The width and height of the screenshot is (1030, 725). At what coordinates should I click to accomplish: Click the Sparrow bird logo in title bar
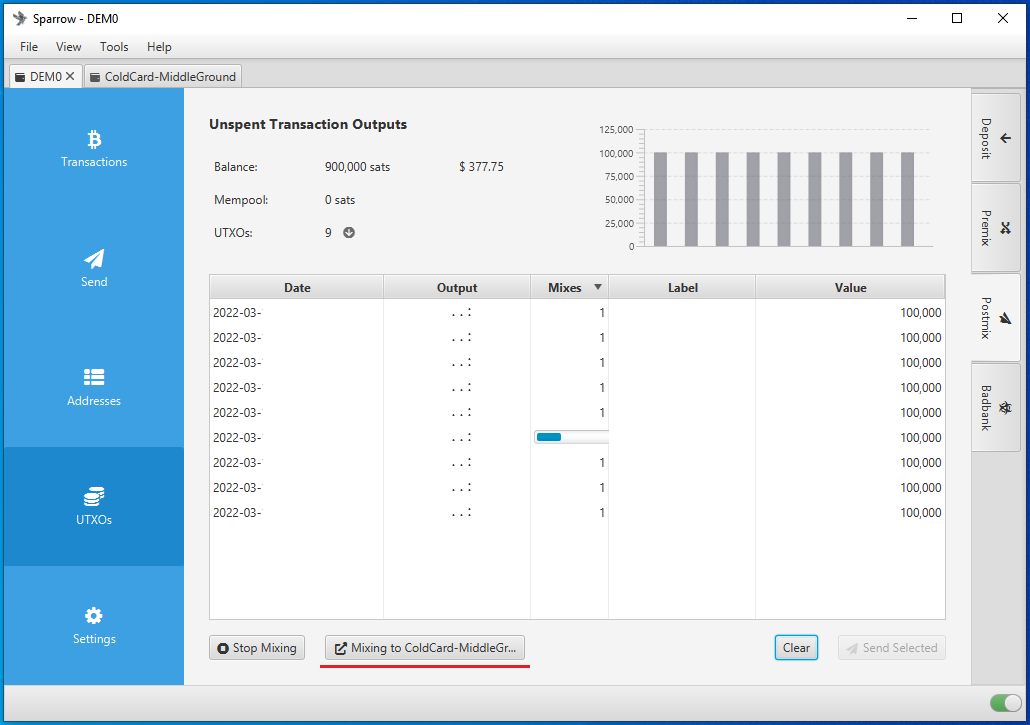pyautogui.click(x=20, y=18)
